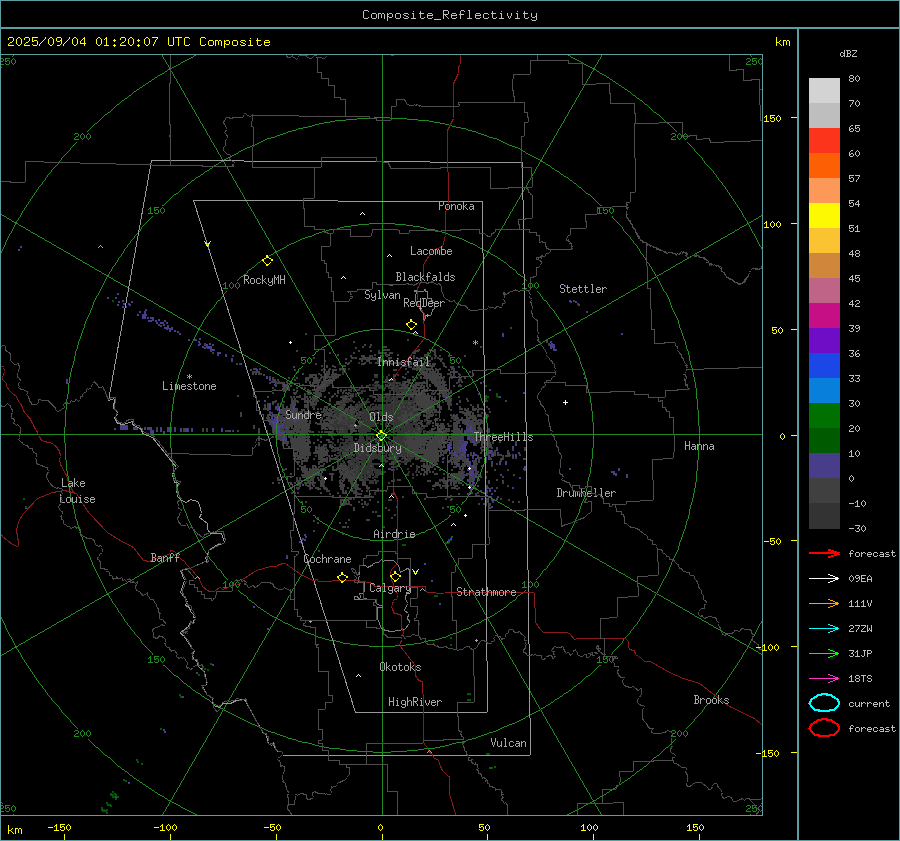
Task: Click the 'Ponoka' town label
Action: (x=456, y=206)
